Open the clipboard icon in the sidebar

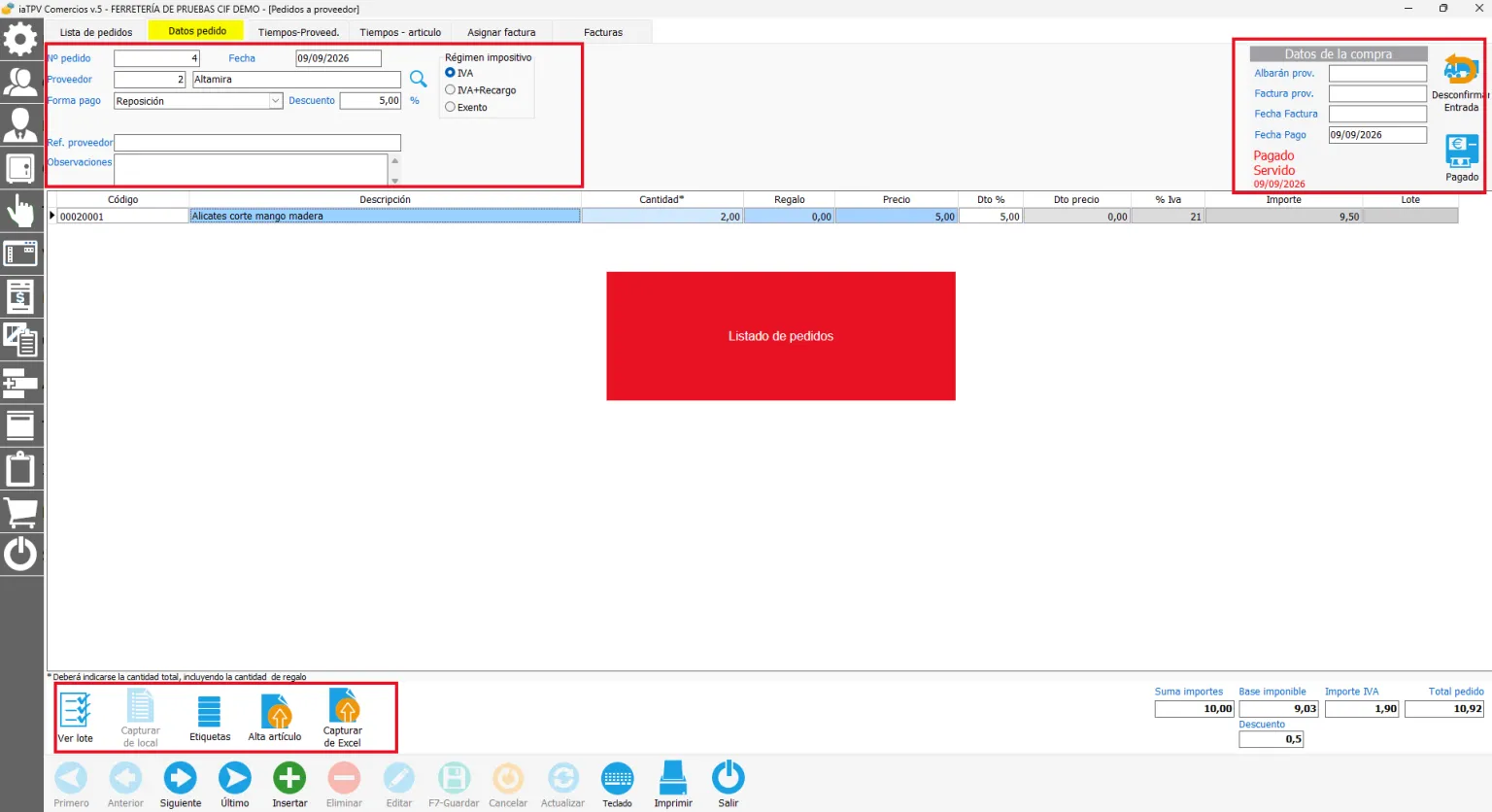coord(20,468)
